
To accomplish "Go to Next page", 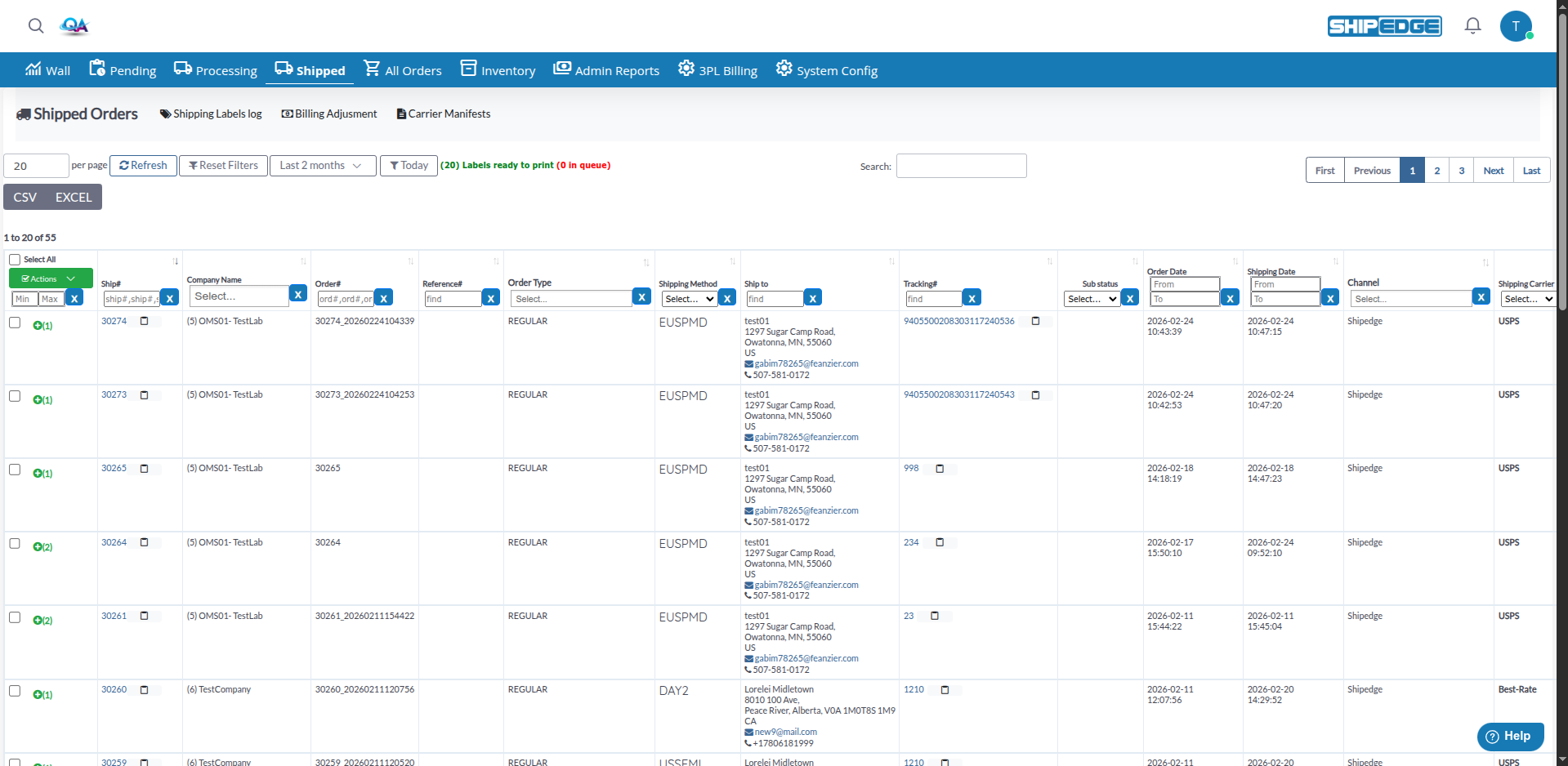I will 1494,171.
